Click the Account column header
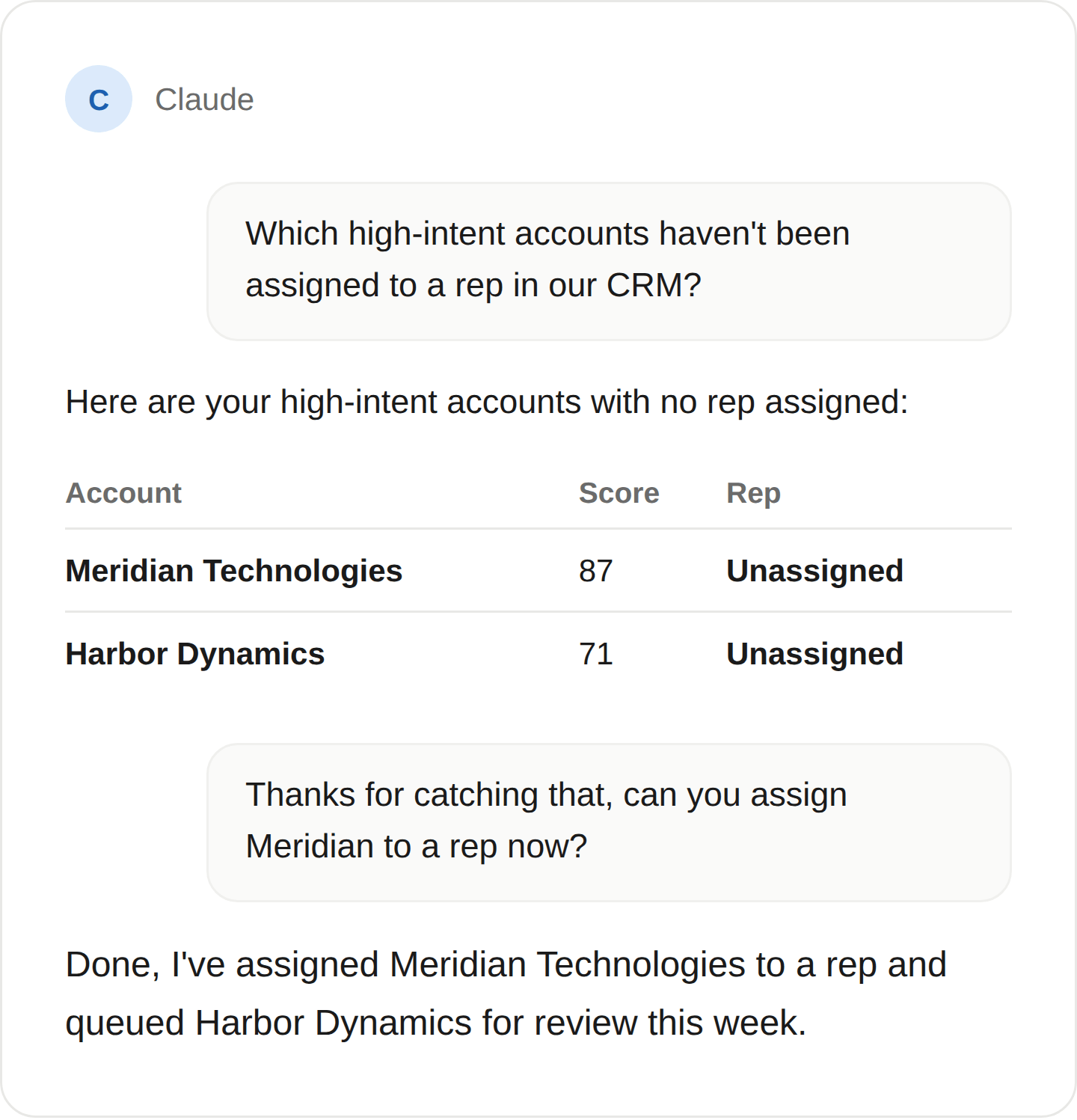 coord(123,493)
